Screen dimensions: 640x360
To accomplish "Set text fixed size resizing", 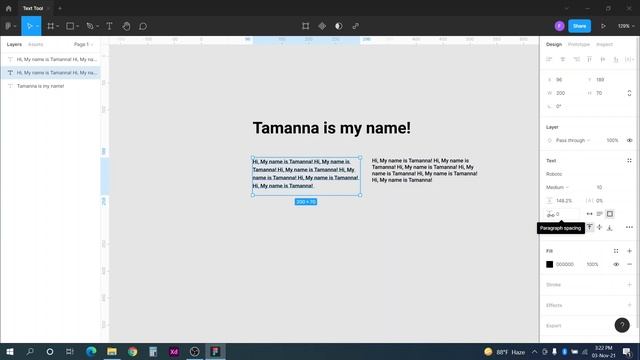I will point(609,214).
